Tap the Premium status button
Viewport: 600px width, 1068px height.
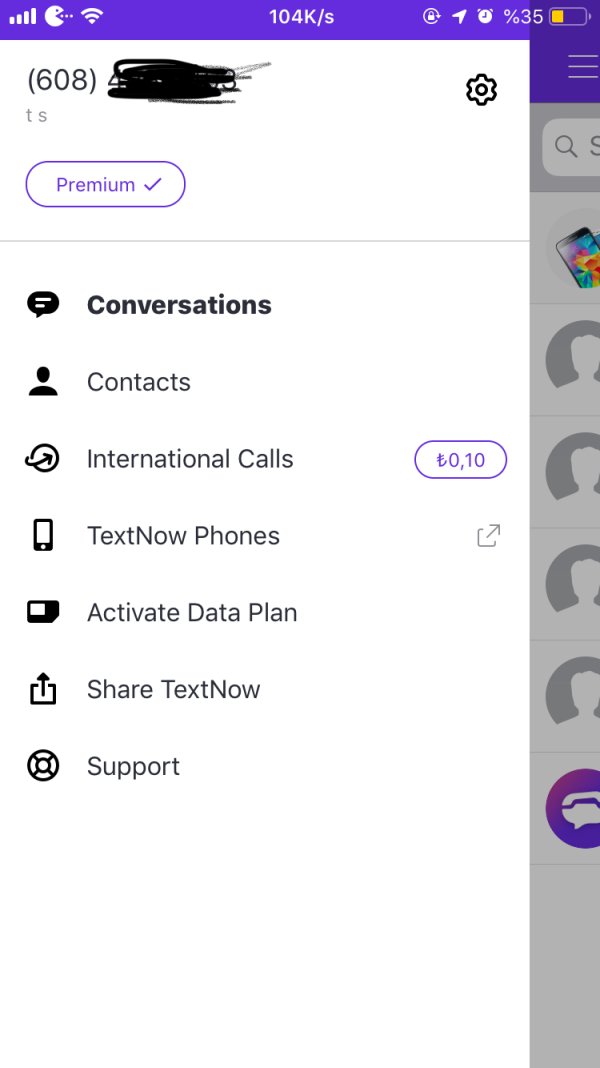105,184
